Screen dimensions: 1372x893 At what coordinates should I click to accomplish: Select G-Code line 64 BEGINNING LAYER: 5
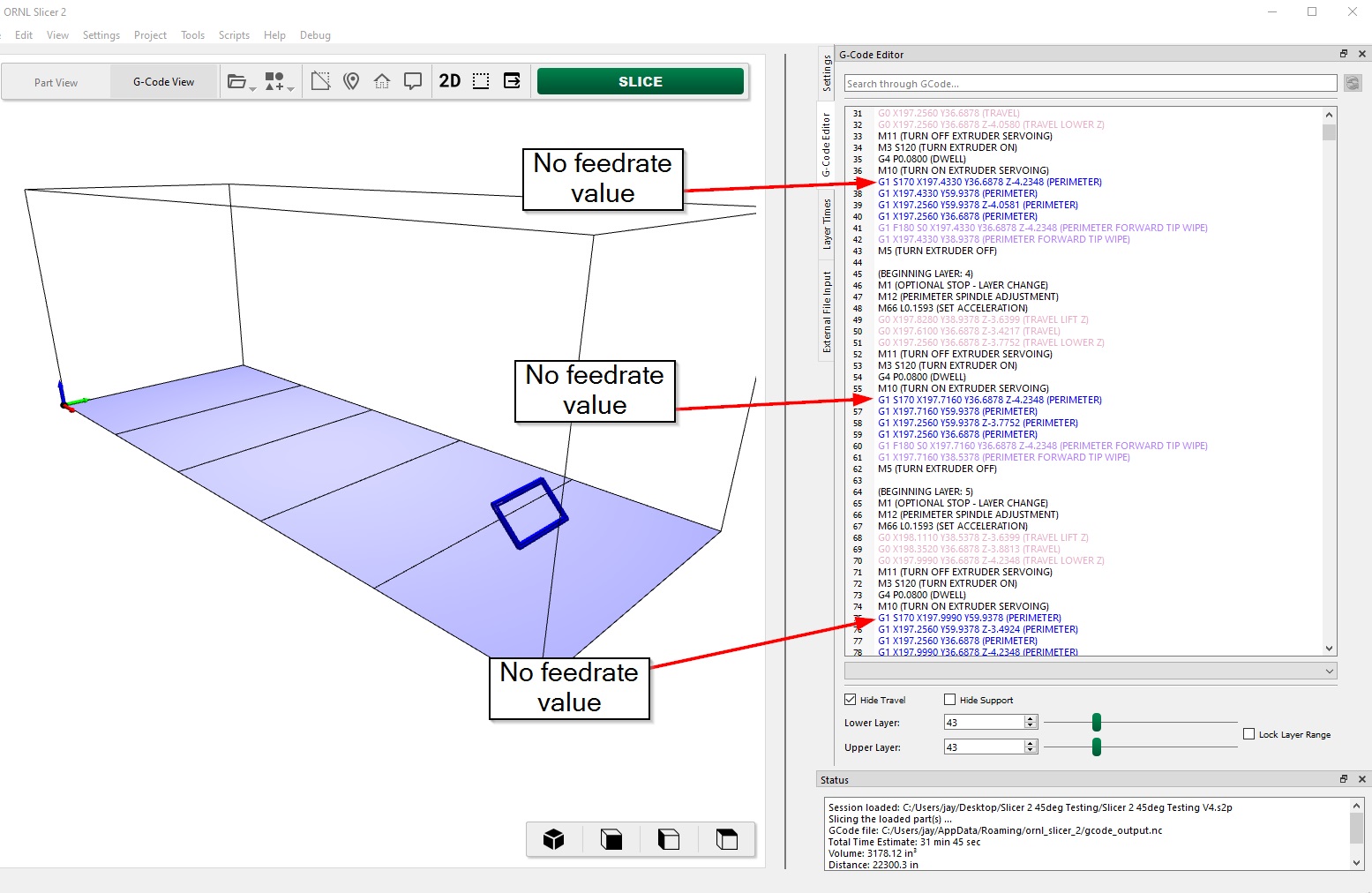(926, 492)
